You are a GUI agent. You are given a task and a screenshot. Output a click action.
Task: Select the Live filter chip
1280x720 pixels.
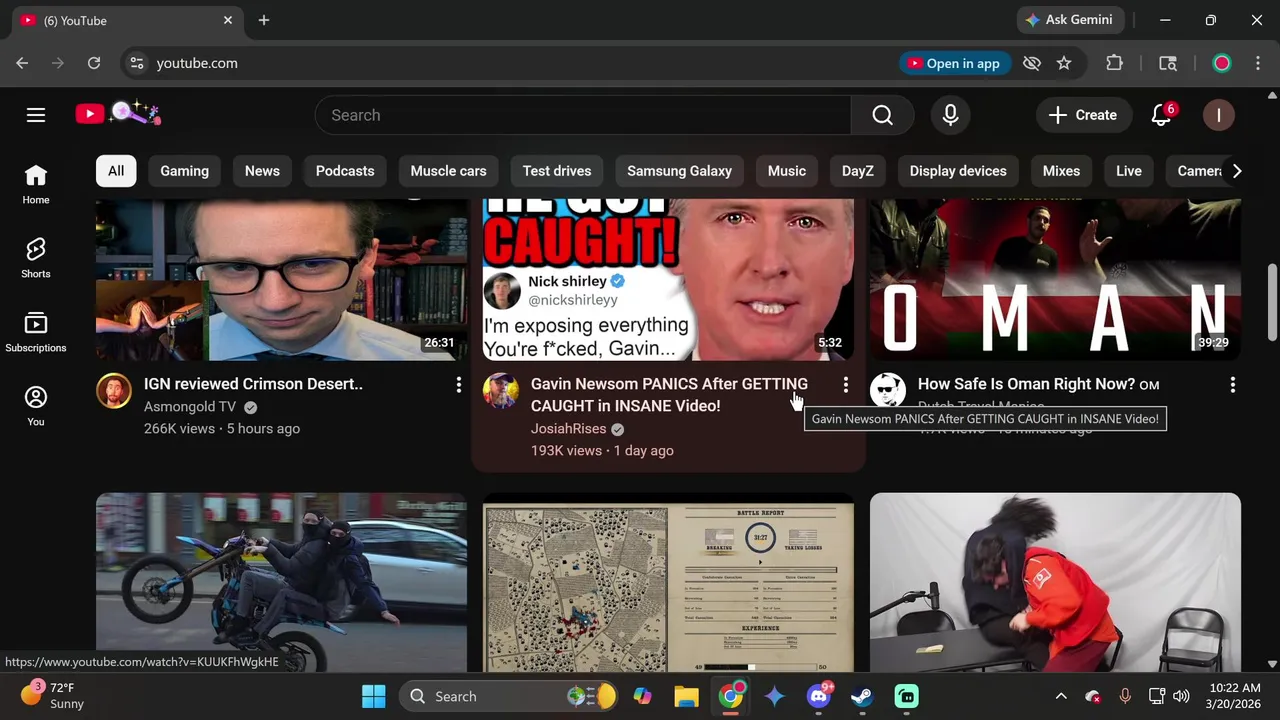pos(1129,171)
